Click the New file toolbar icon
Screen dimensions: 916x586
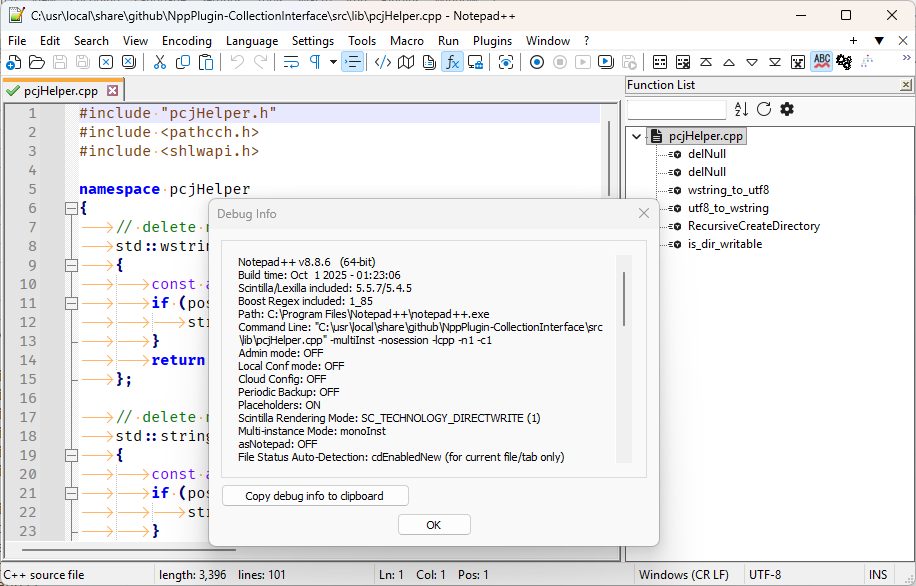[x=12, y=62]
